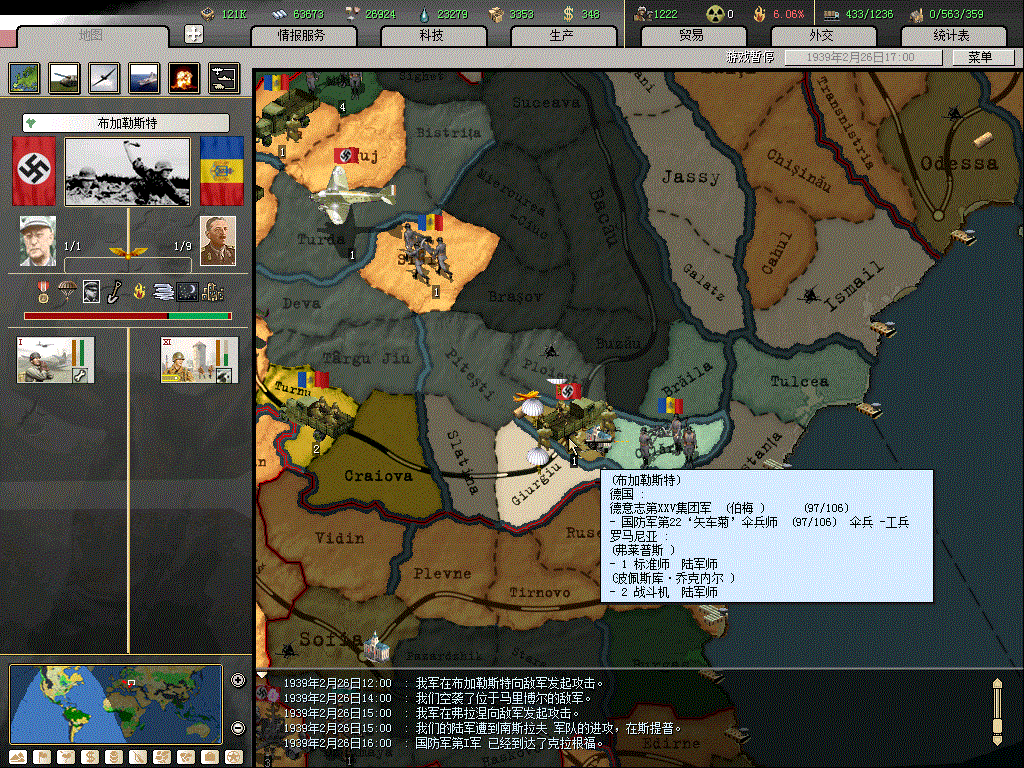Select the Romanian infantry division card
Viewport: 1024px width, 768px height.
pos(199,359)
